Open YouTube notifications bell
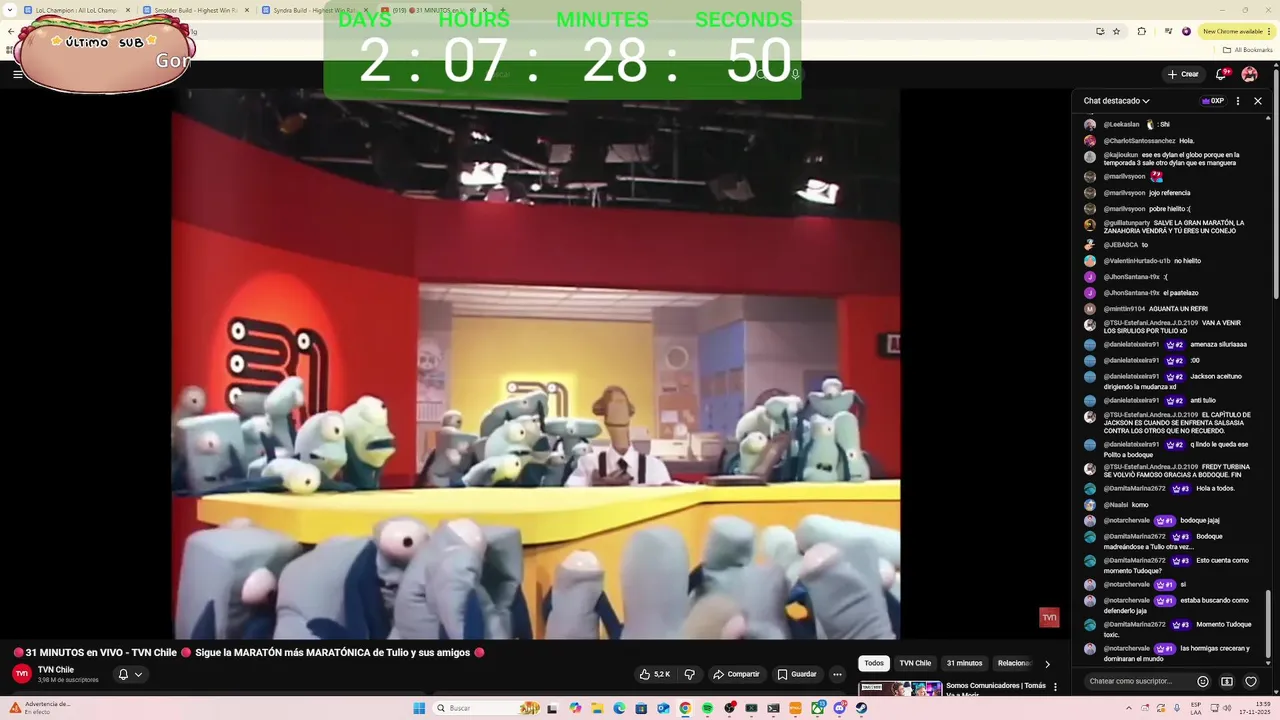1280x720 pixels. (1221, 74)
